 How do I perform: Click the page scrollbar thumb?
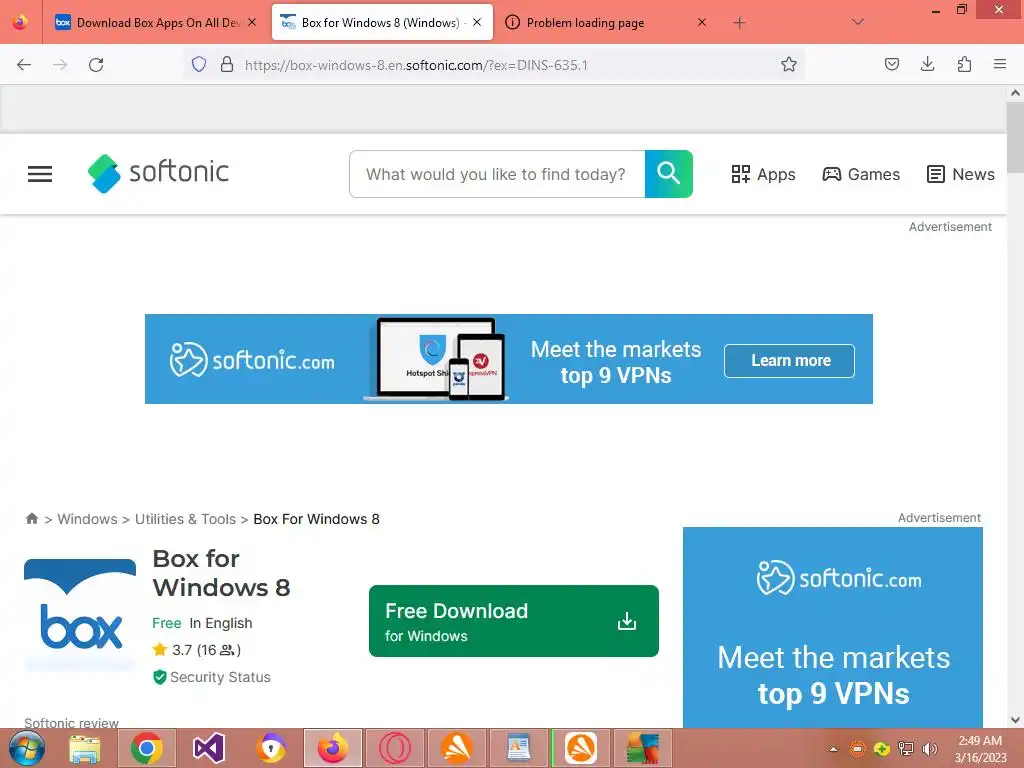click(1015, 137)
